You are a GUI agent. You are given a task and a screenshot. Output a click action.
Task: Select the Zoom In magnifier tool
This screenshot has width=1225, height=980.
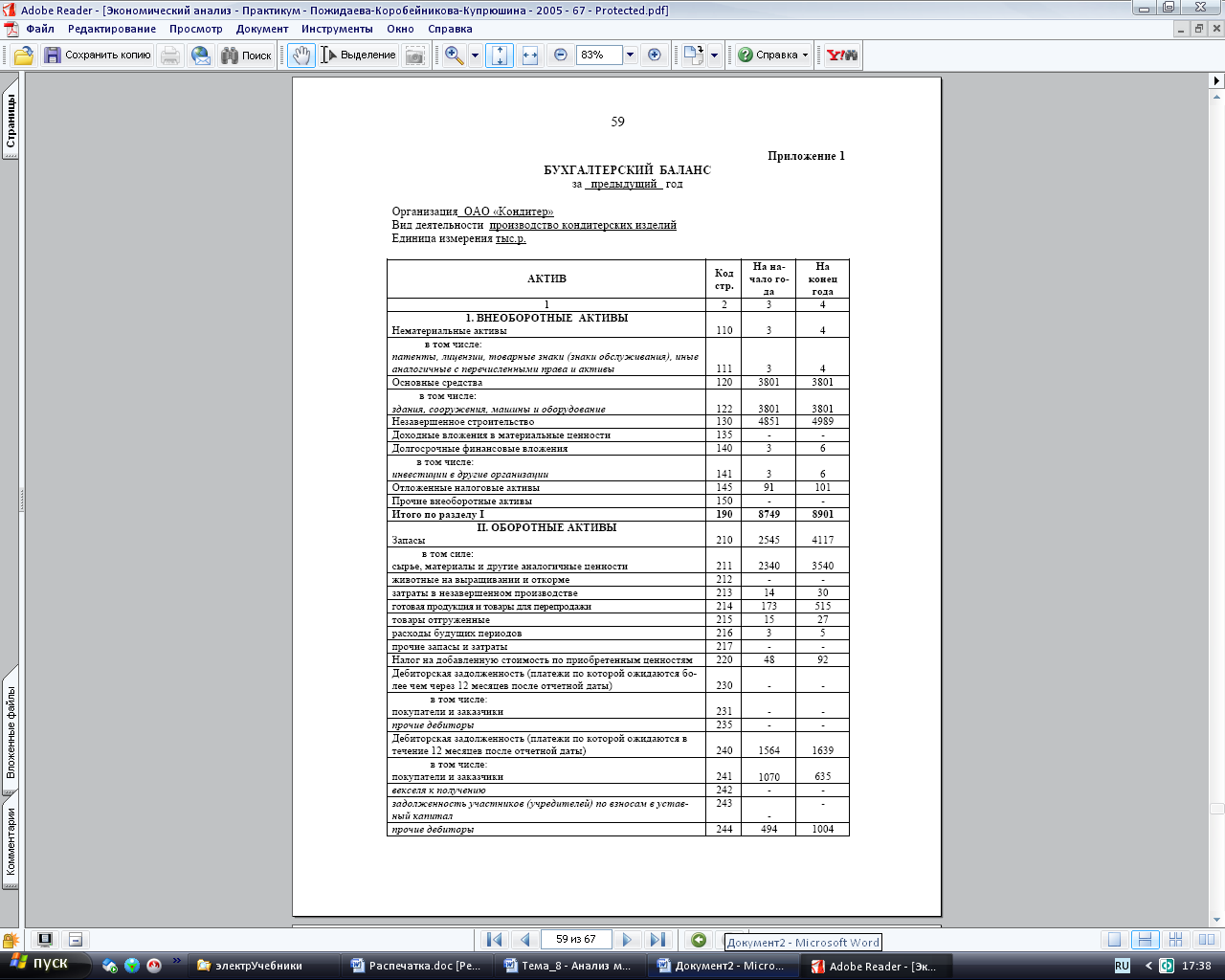point(455,56)
